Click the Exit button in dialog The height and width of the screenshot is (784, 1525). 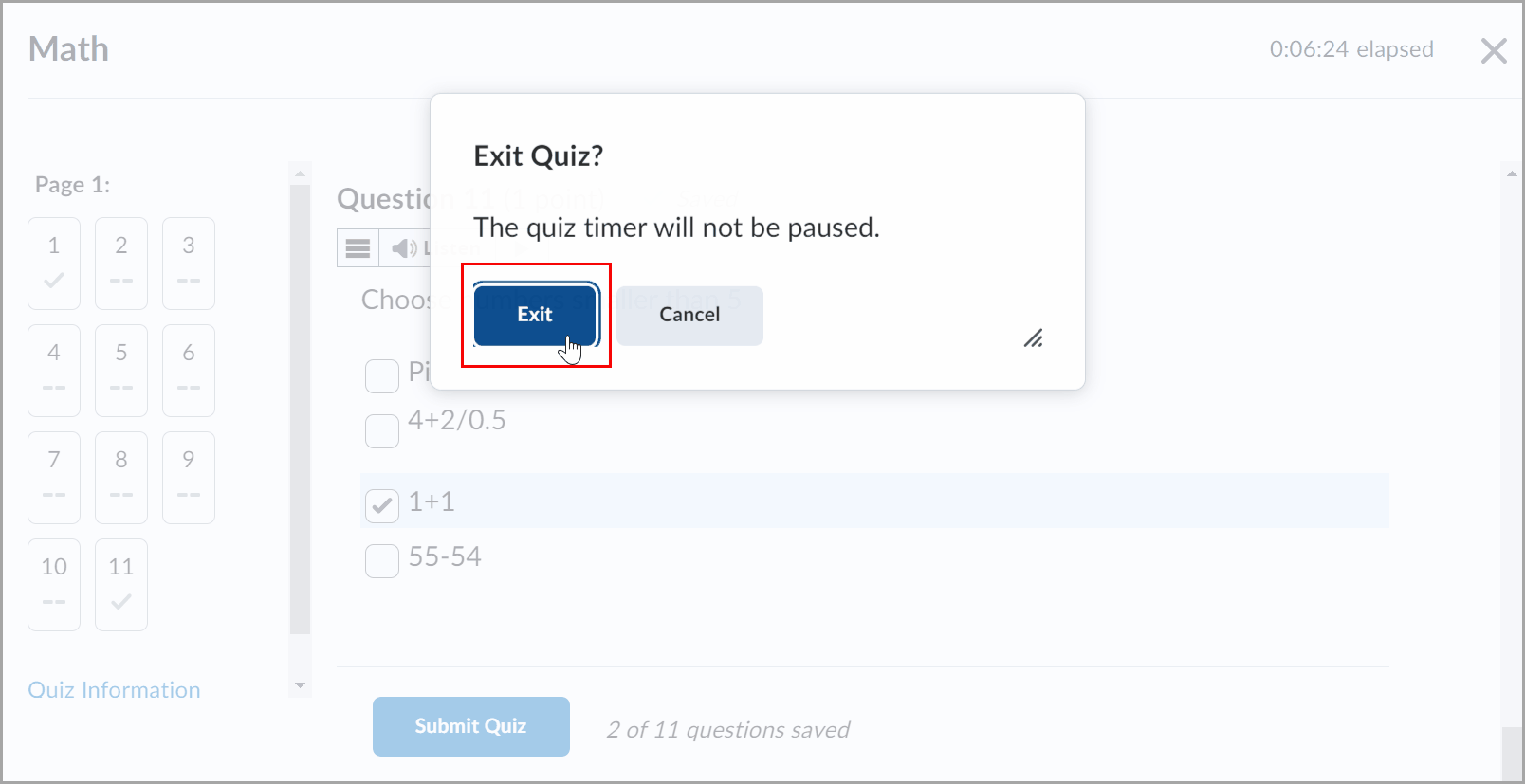point(535,315)
